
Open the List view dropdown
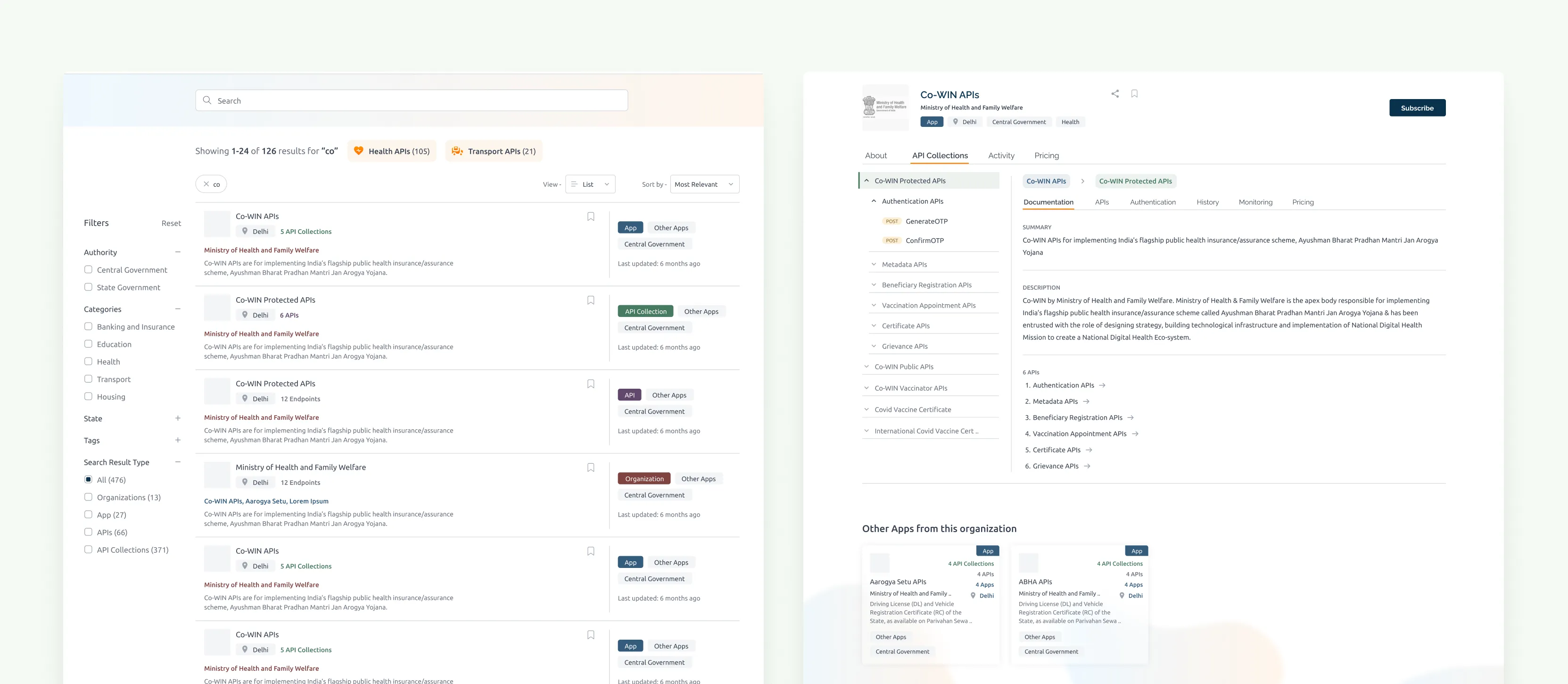point(590,184)
